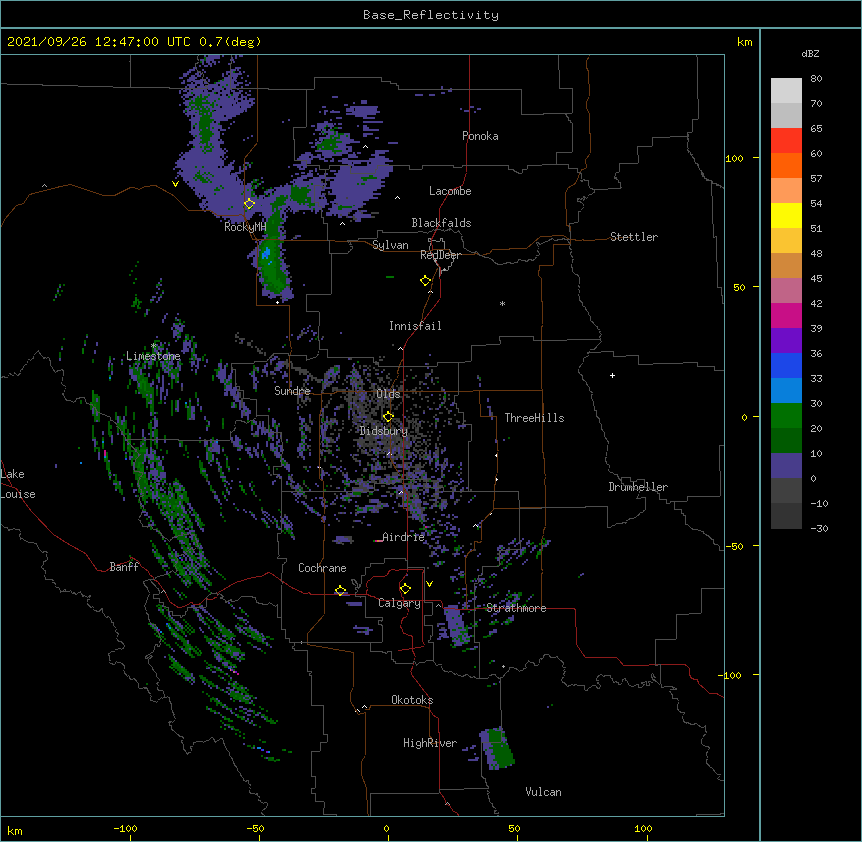Select the orange 57-60 dBZ legend swatch
Viewport: 862px width, 842px height.
tap(786, 165)
